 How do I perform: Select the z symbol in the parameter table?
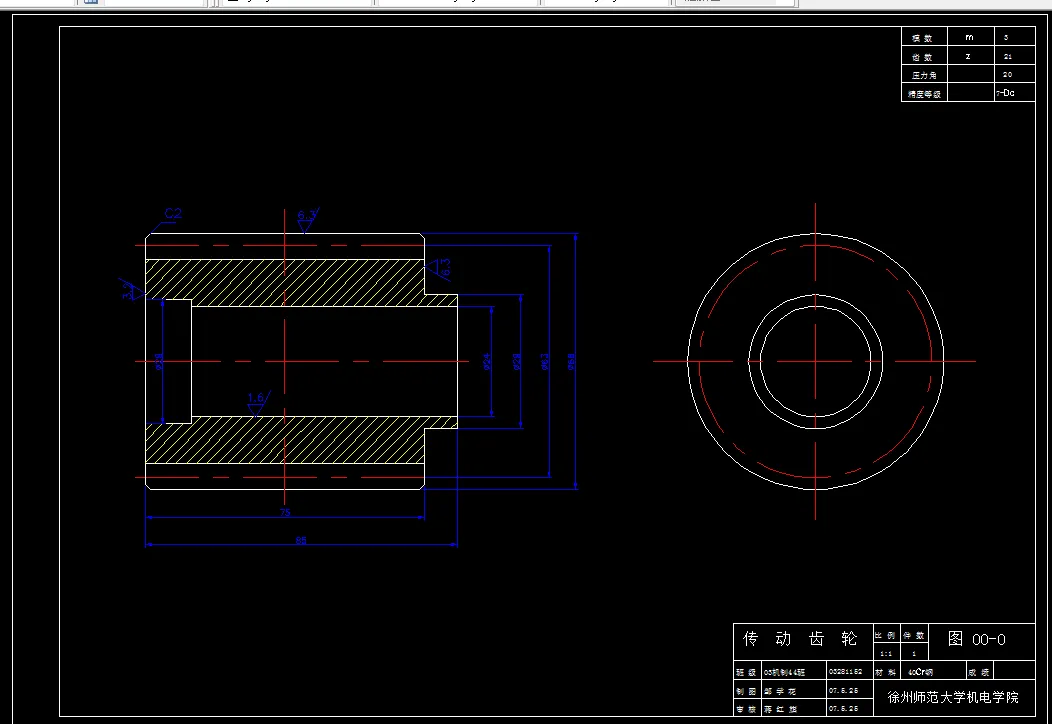coord(968,56)
